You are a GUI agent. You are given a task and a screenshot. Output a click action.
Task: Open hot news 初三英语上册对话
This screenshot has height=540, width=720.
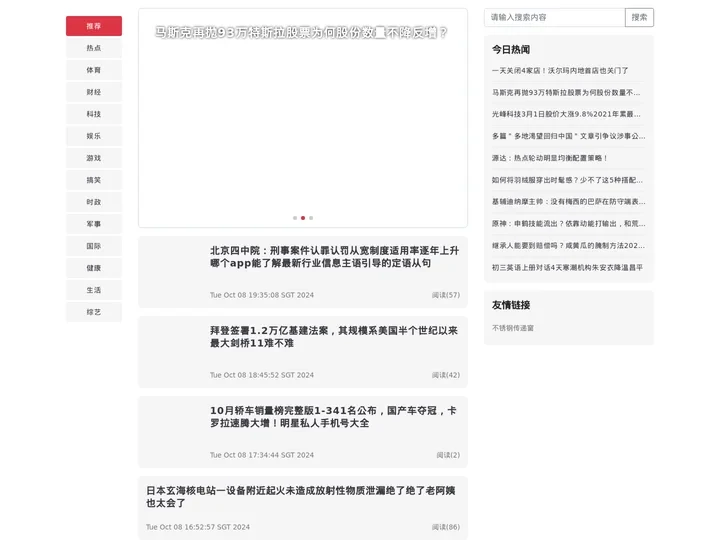567,268
